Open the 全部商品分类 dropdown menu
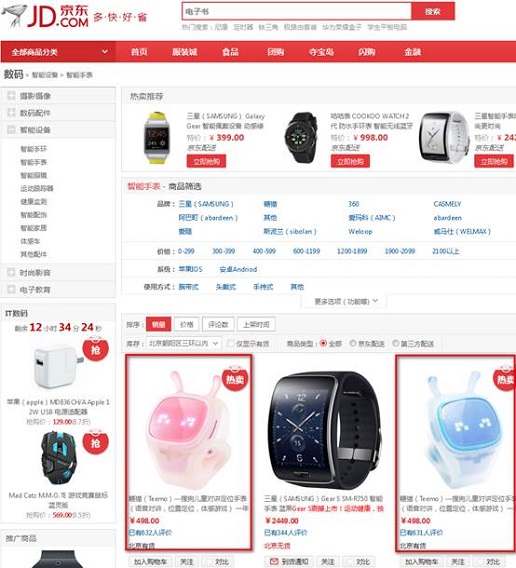Viewport: 516px width, 568px height. tap(58, 52)
